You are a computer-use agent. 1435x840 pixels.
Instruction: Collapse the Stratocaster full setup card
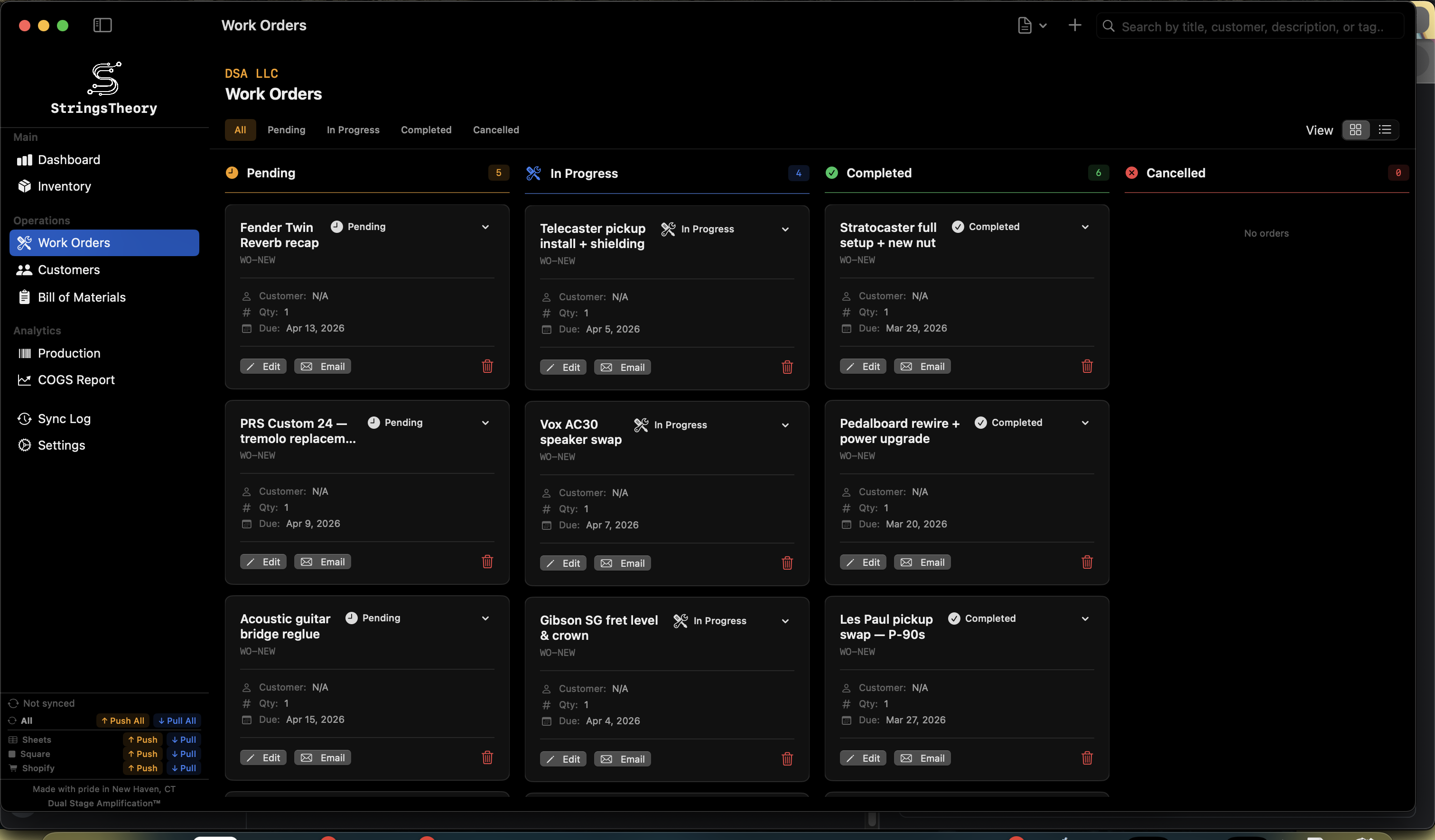point(1085,227)
